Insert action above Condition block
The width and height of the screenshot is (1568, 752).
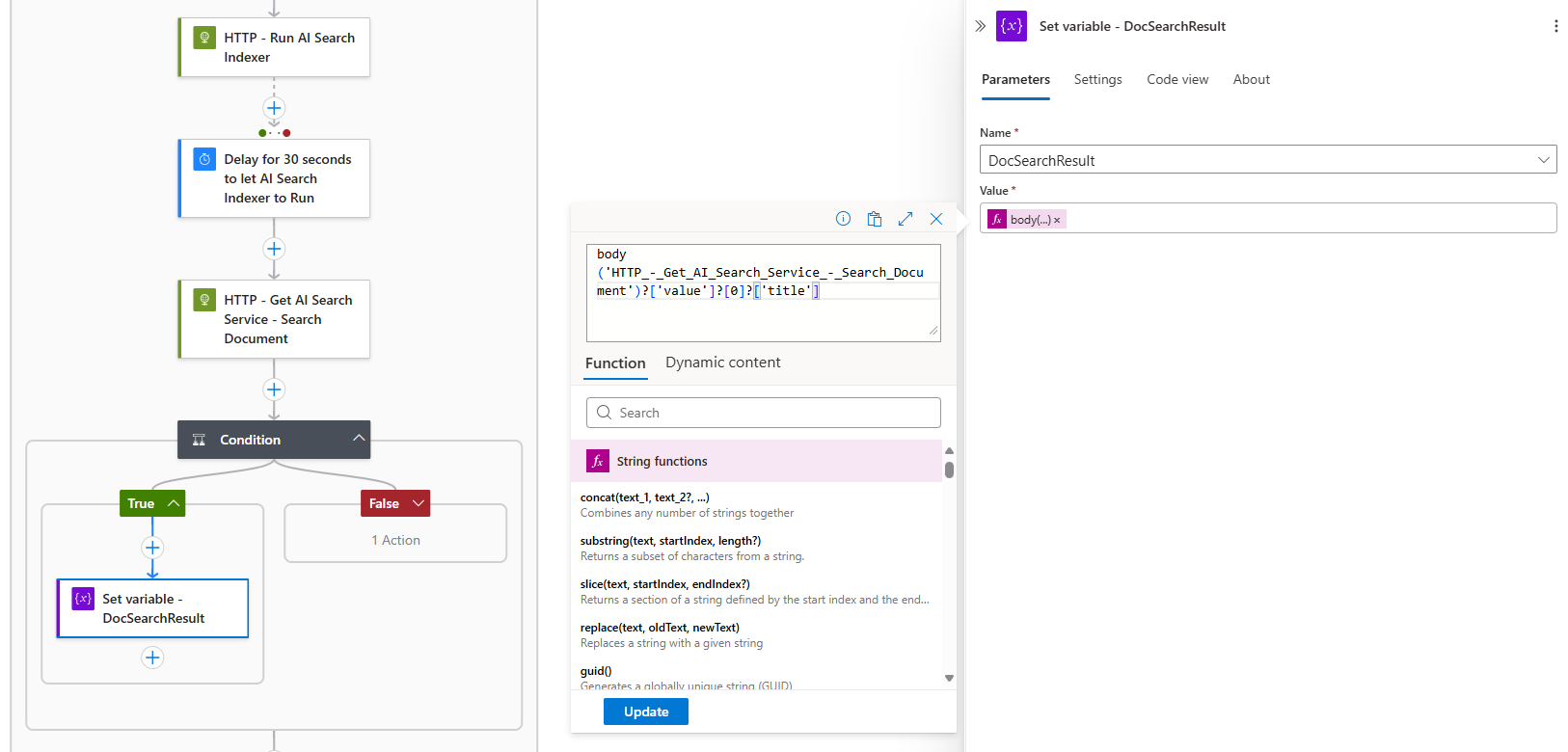coord(274,389)
